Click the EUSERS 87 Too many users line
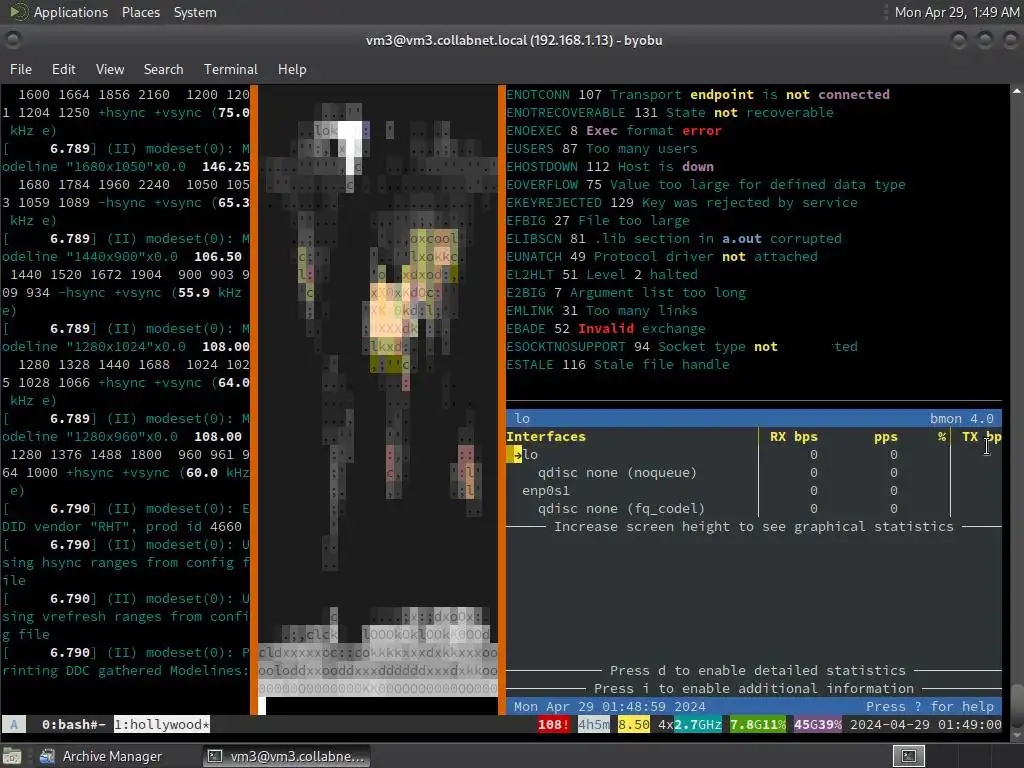Image resolution: width=1024 pixels, height=768 pixels. click(x=601, y=149)
